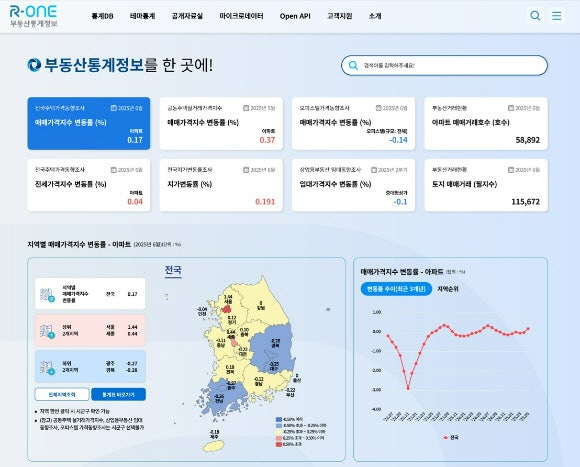Click the 지역별 매매가격지수 변동률 전국 row
This screenshot has width=580, height=467.
coord(90,294)
